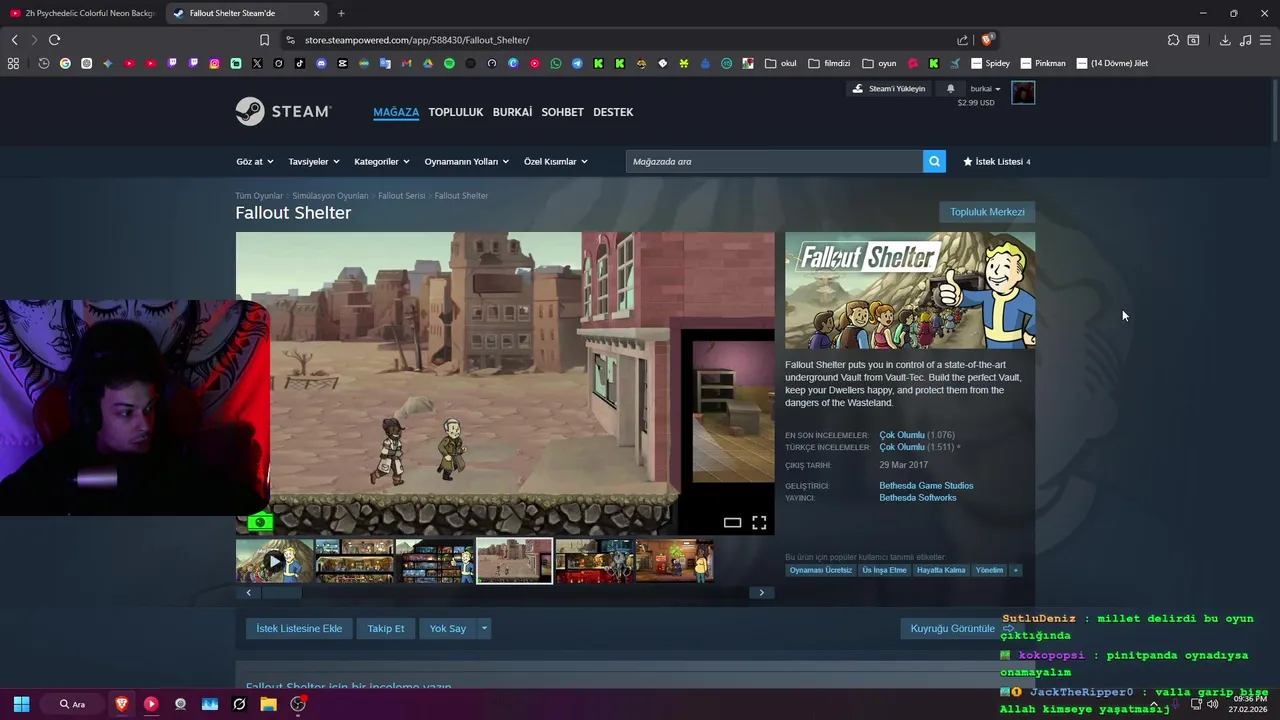
Task: Click the thumbnail strip horizontal scrollbar
Action: point(281,592)
